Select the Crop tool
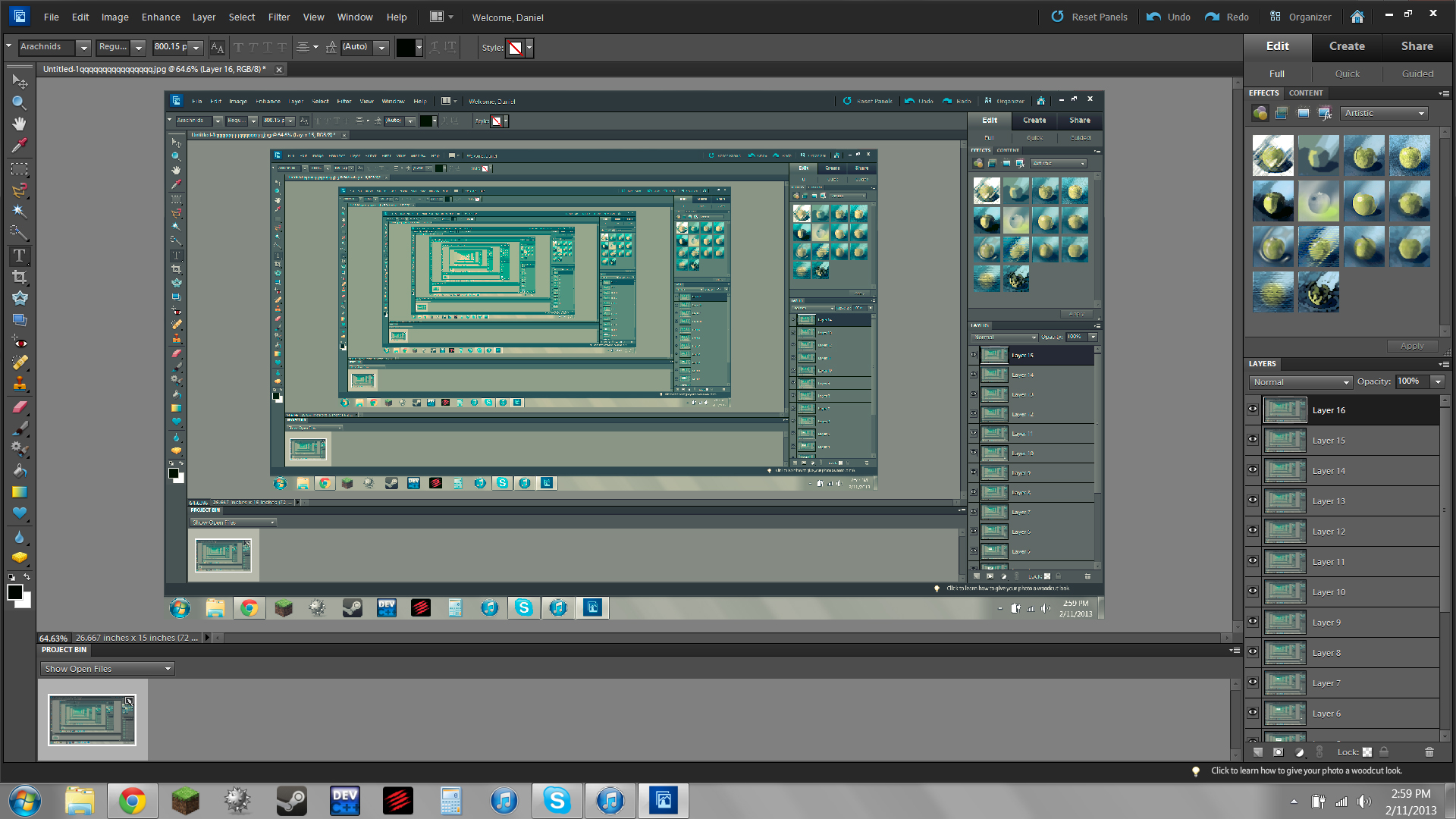The height and width of the screenshot is (819, 1456). pos(20,277)
